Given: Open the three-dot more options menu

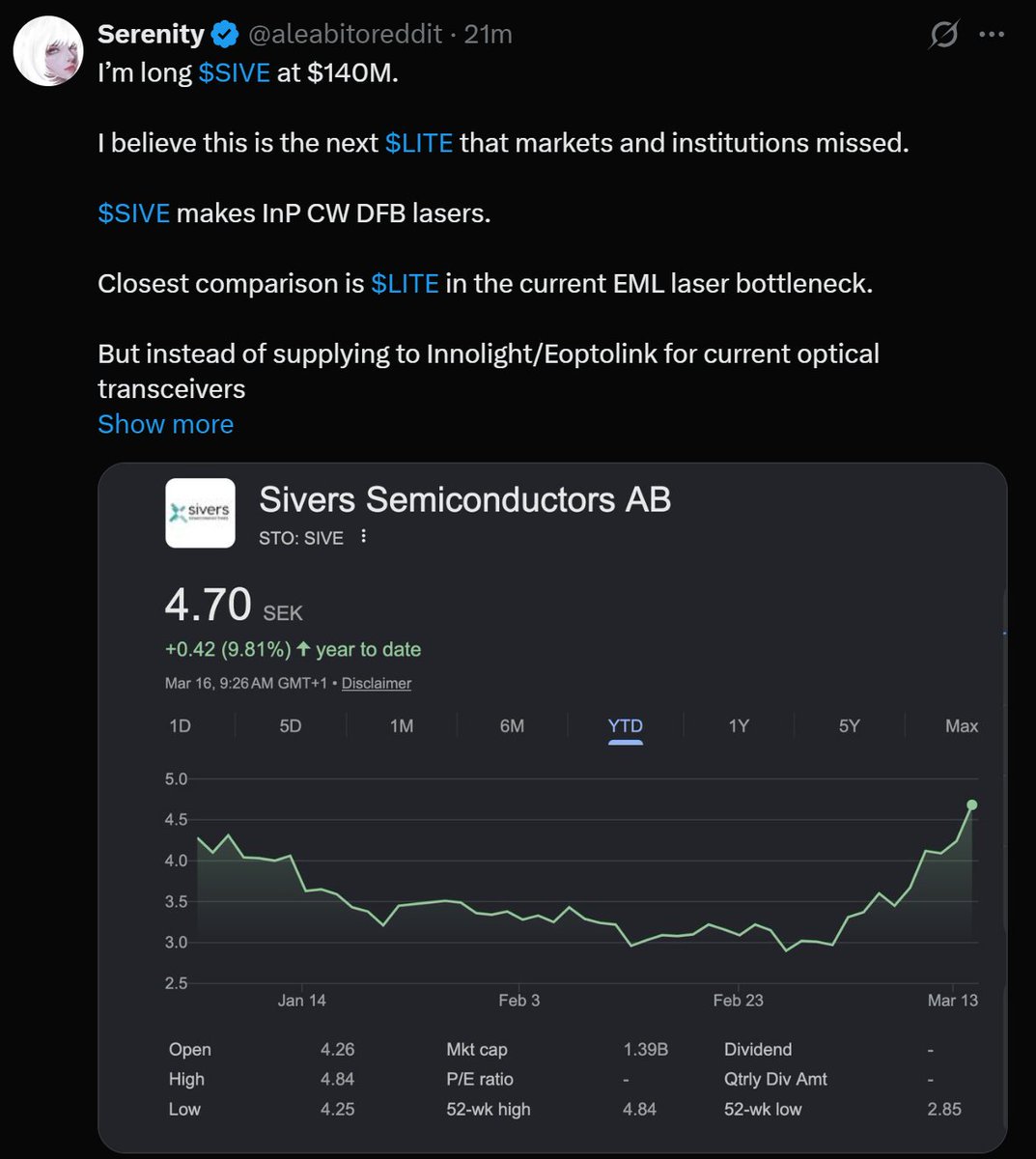Looking at the screenshot, I should [992, 35].
